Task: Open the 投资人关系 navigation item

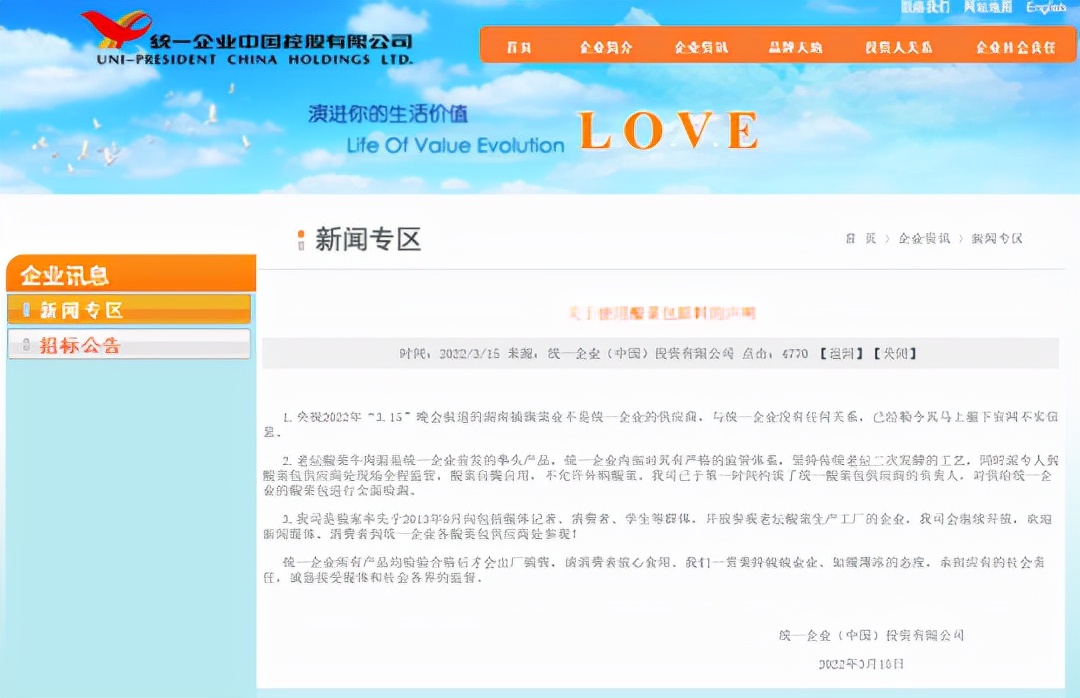Action: 899,48
